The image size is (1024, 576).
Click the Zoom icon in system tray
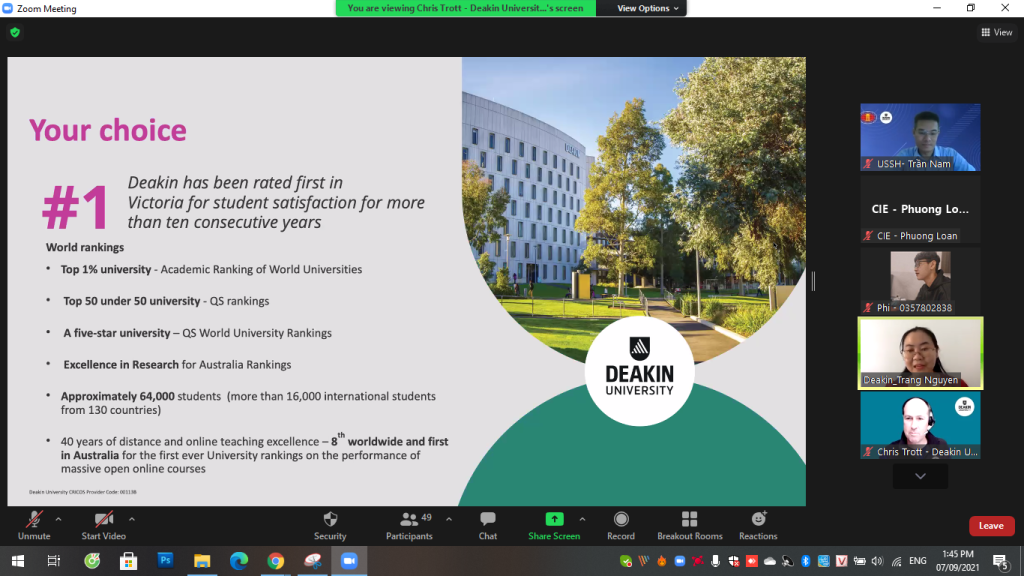(679, 561)
